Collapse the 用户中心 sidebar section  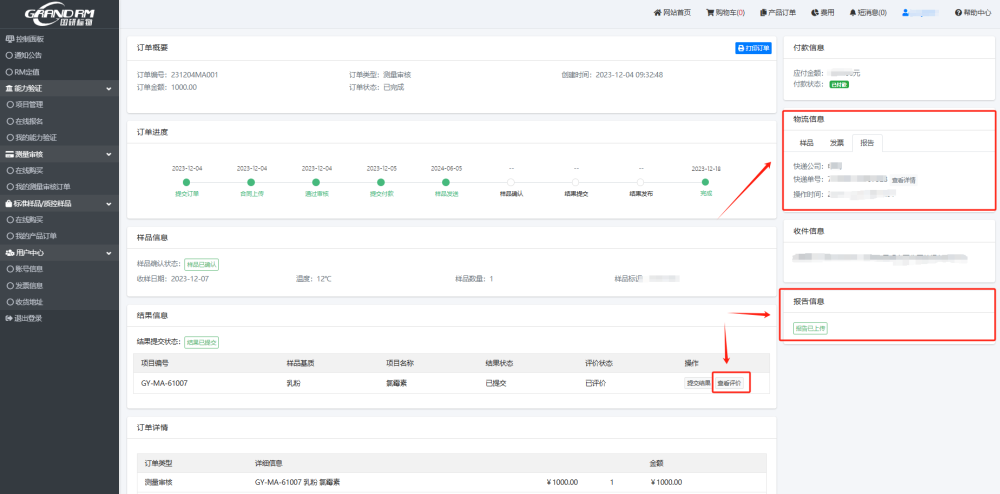(x=108, y=253)
